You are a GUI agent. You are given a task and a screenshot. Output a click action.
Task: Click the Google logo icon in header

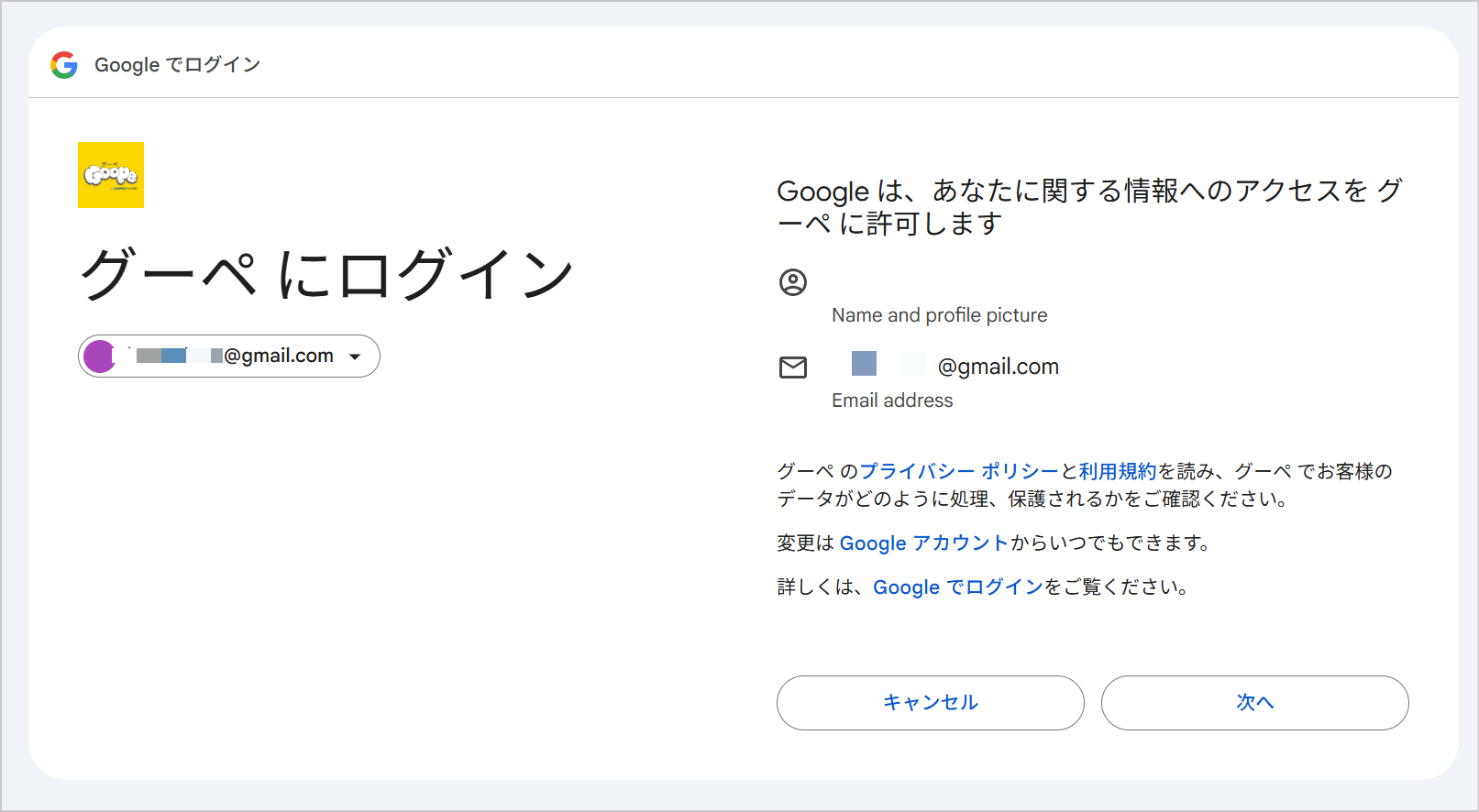pyautogui.click(x=64, y=65)
